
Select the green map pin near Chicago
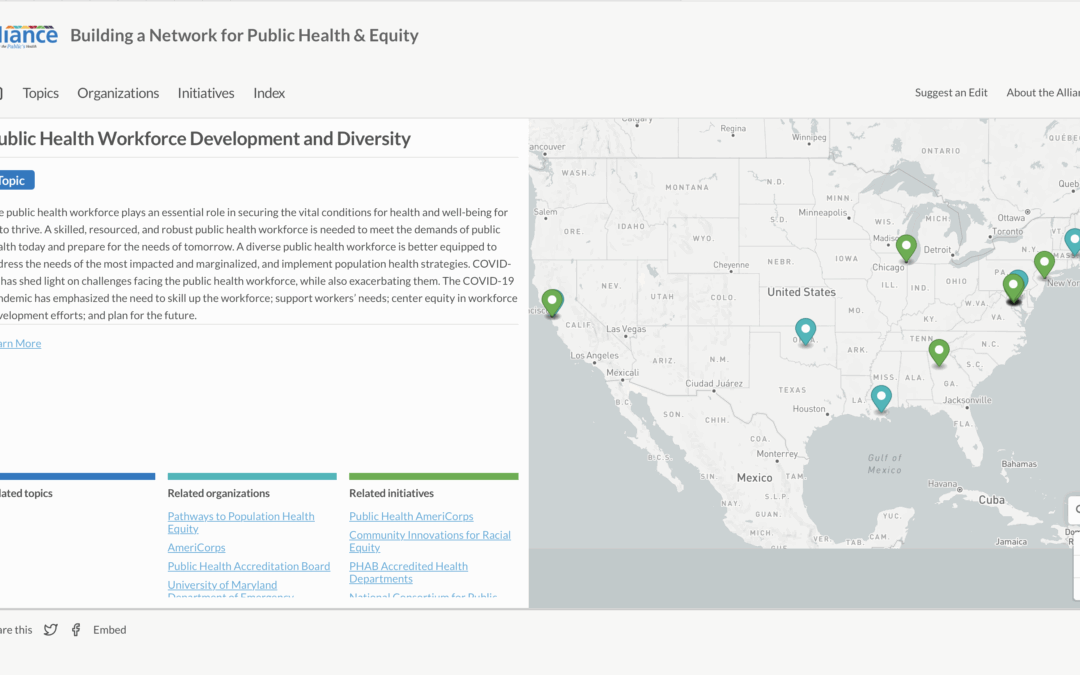point(906,247)
